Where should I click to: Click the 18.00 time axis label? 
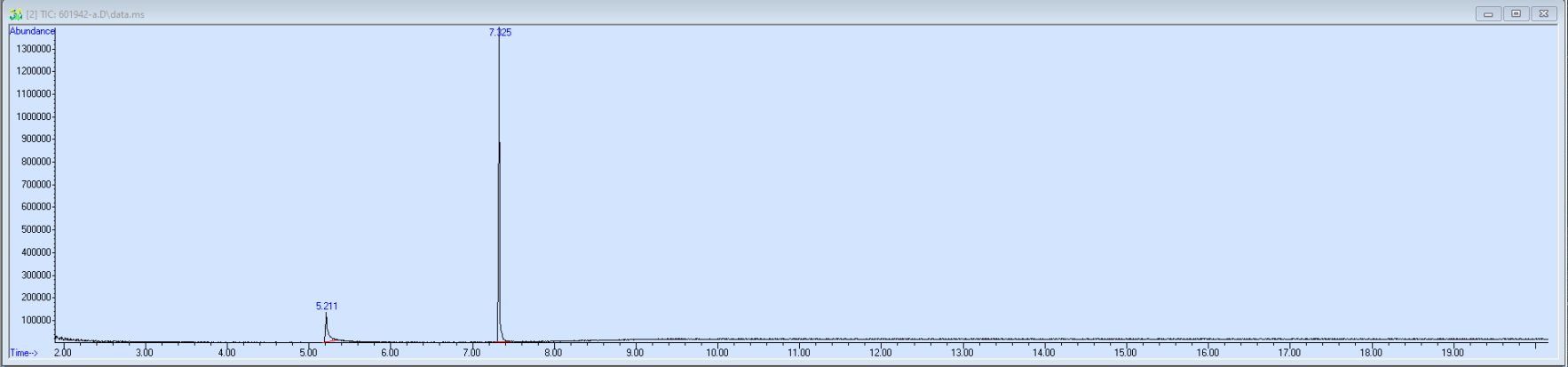[1371, 353]
